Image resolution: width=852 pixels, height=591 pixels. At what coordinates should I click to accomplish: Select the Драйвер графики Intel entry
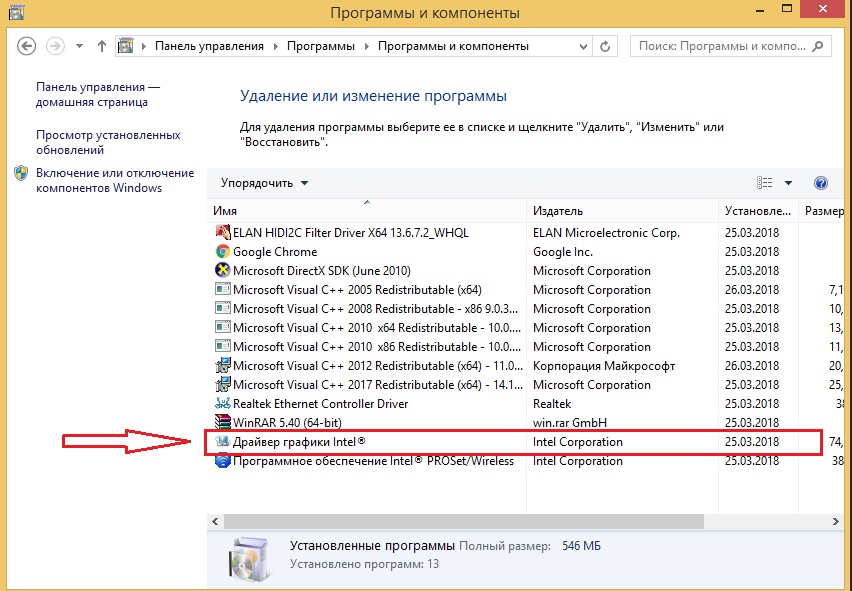point(300,442)
